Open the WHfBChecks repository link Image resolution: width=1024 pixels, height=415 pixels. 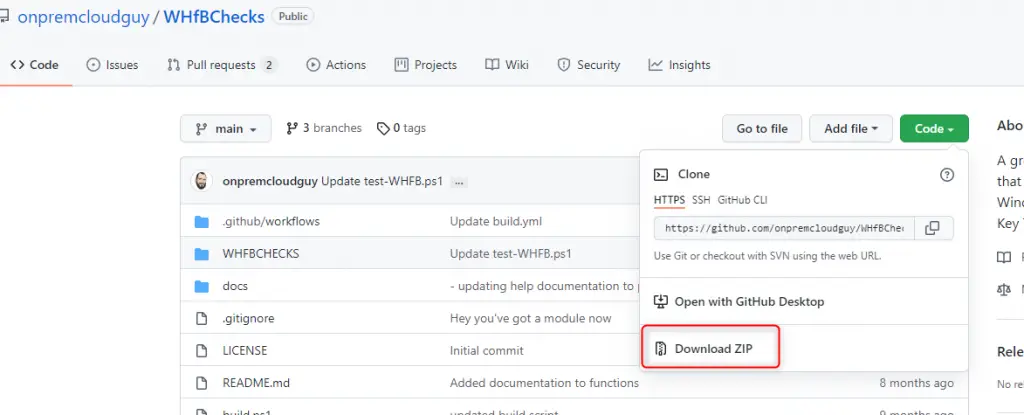tap(214, 17)
